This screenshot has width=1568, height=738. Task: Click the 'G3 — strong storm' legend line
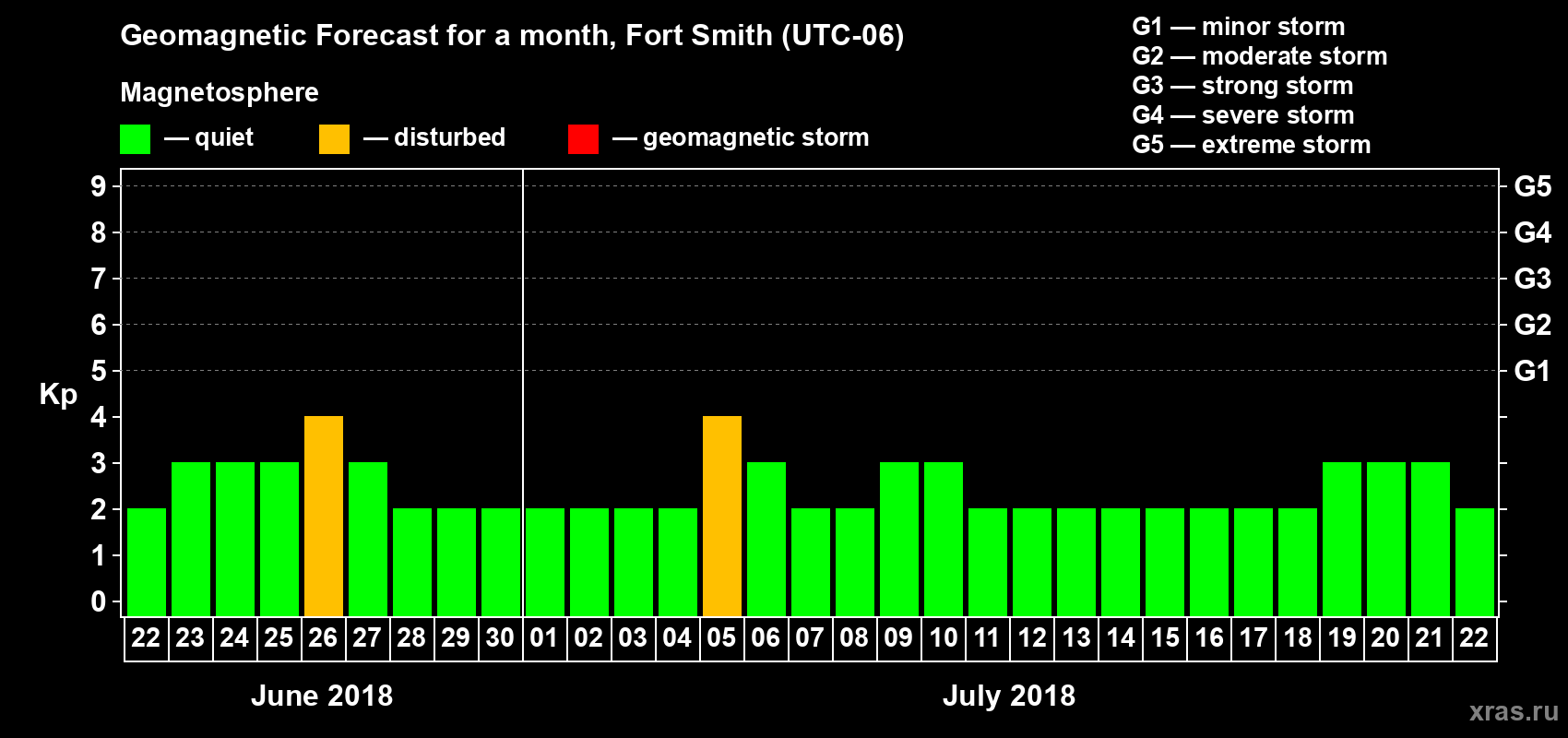1242,86
